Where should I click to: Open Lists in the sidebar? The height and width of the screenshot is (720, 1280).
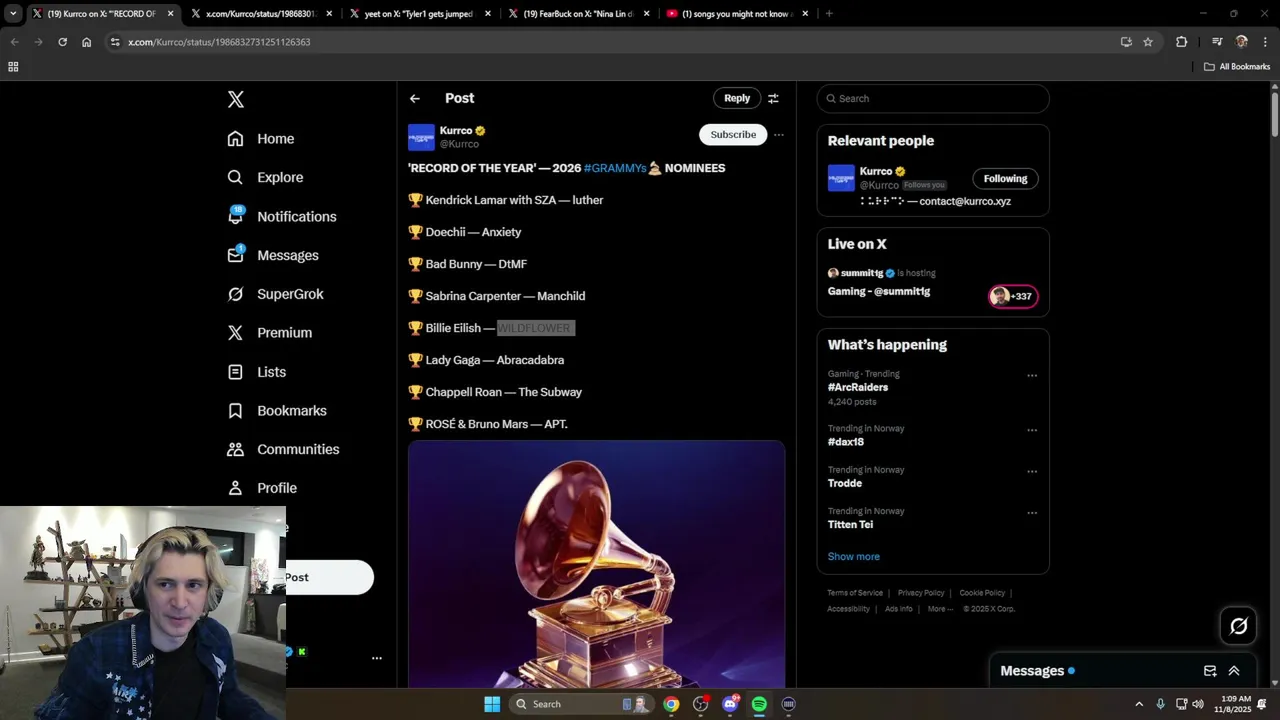257,372
